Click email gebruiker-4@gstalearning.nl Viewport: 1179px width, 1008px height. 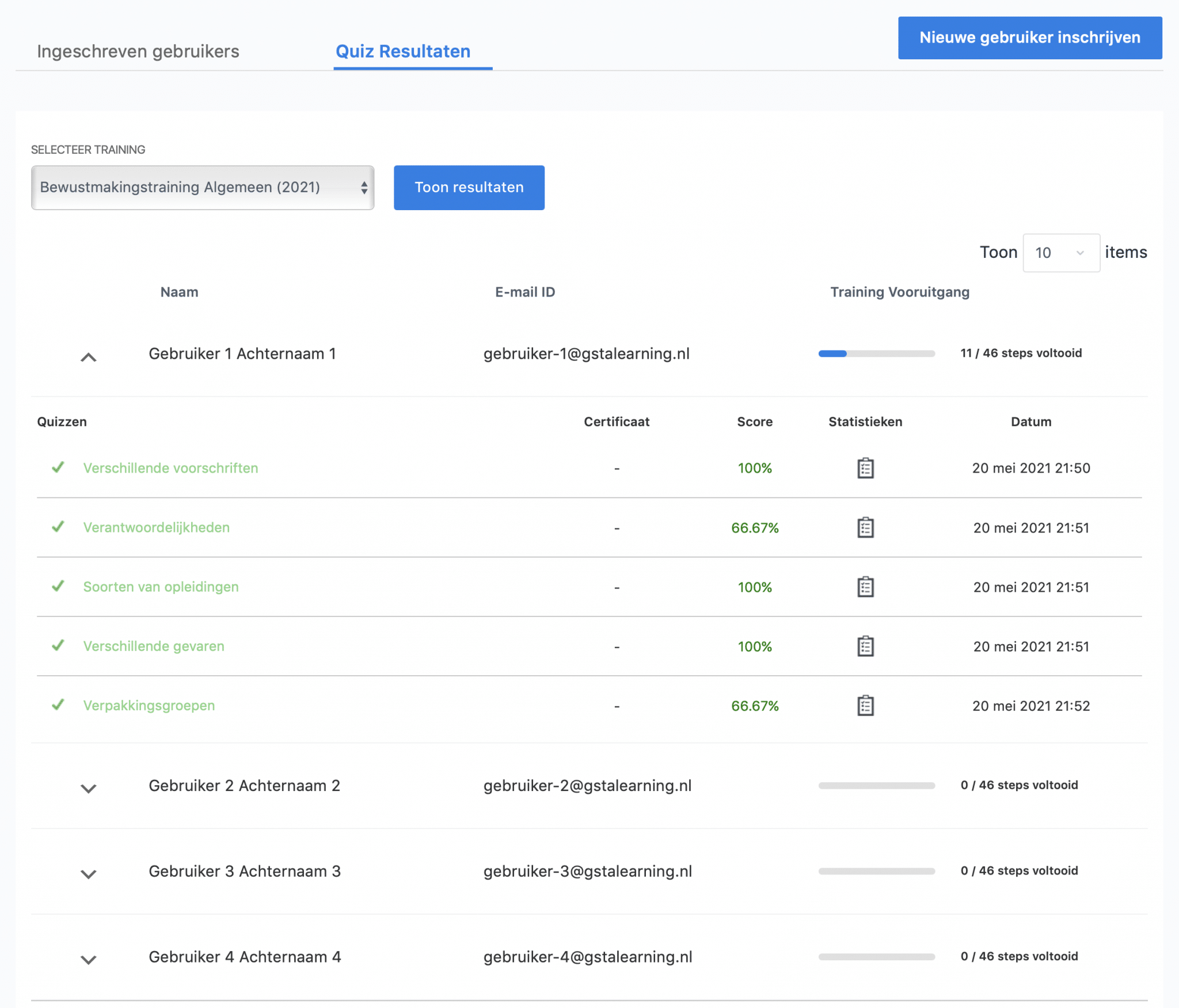pyautogui.click(x=588, y=957)
